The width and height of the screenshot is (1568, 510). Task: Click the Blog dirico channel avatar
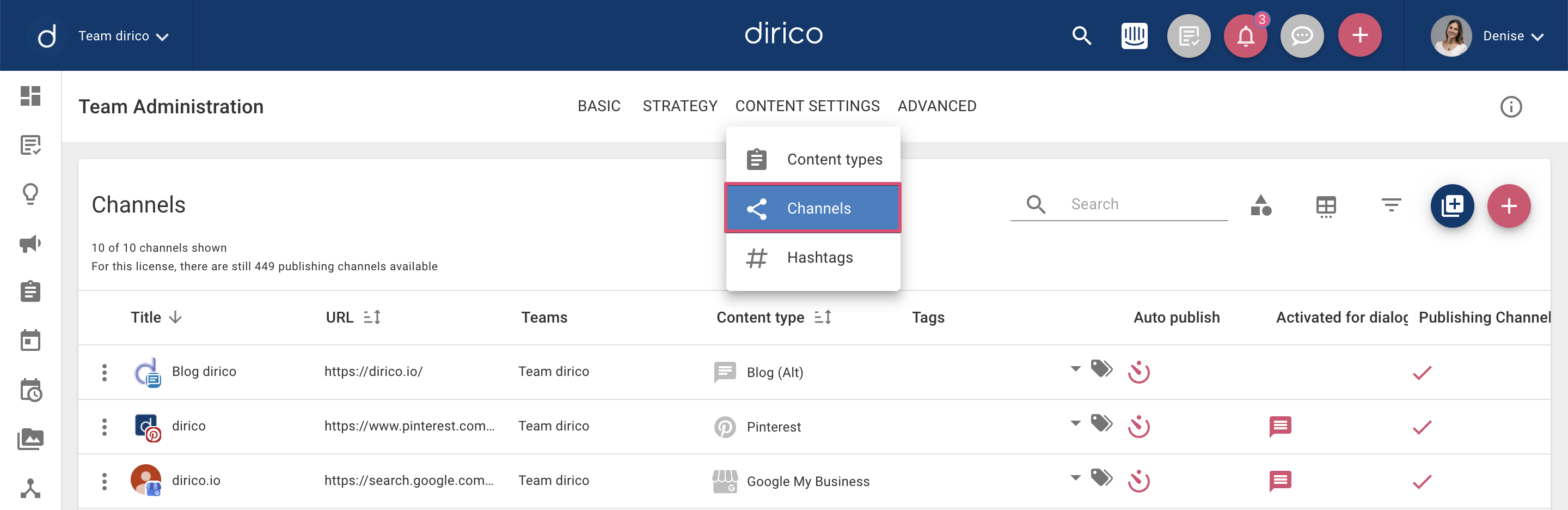[146, 372]
